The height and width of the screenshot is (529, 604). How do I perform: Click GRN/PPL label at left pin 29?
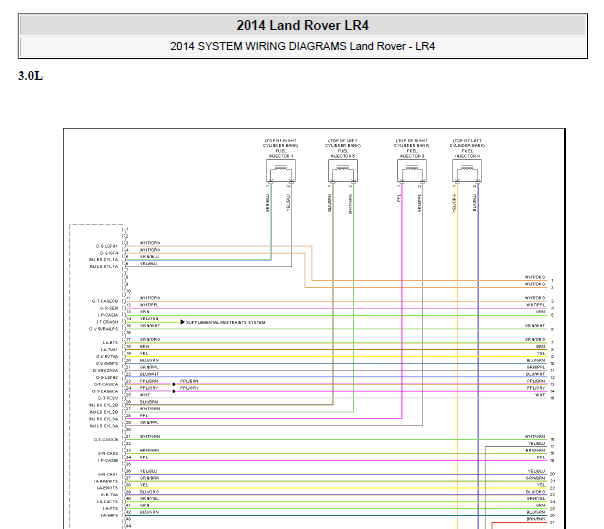[149, 423]
